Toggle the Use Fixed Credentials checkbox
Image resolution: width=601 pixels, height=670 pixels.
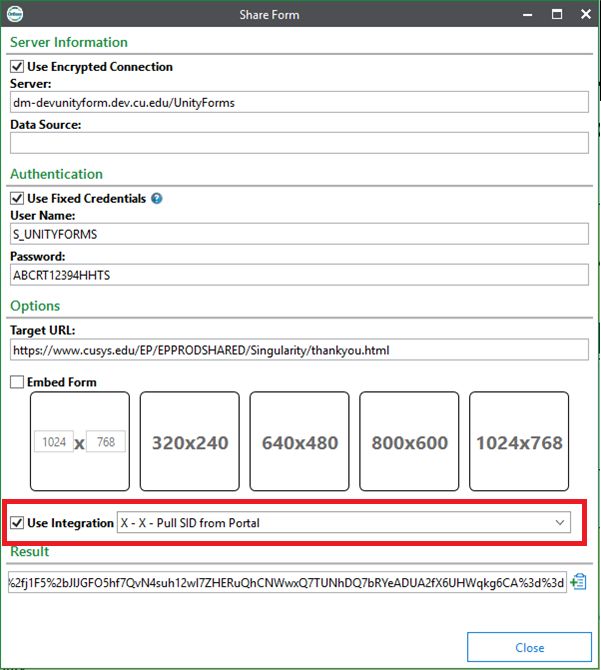pos(17,199)
